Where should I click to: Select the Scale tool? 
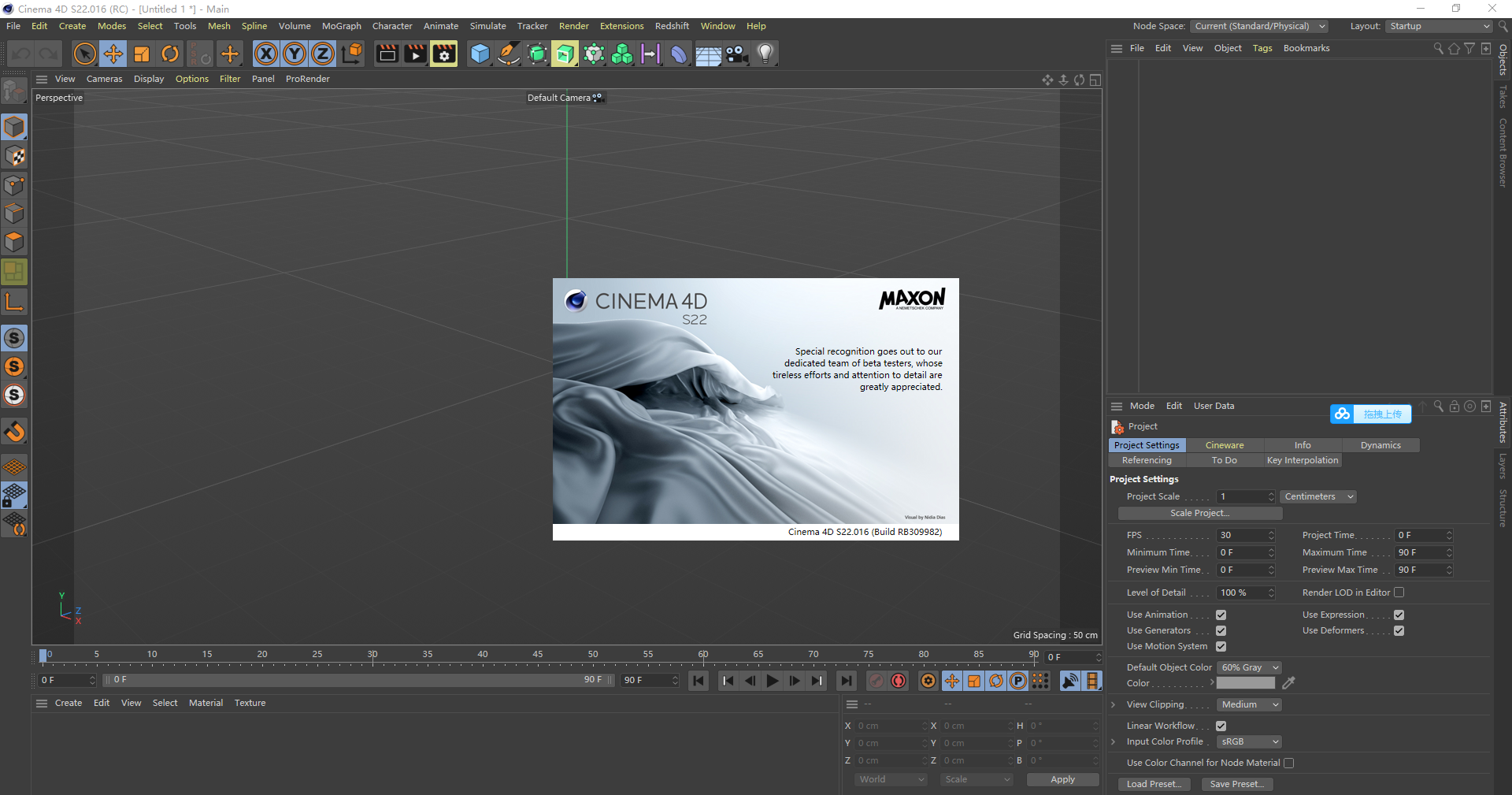(x=142, y=54)
